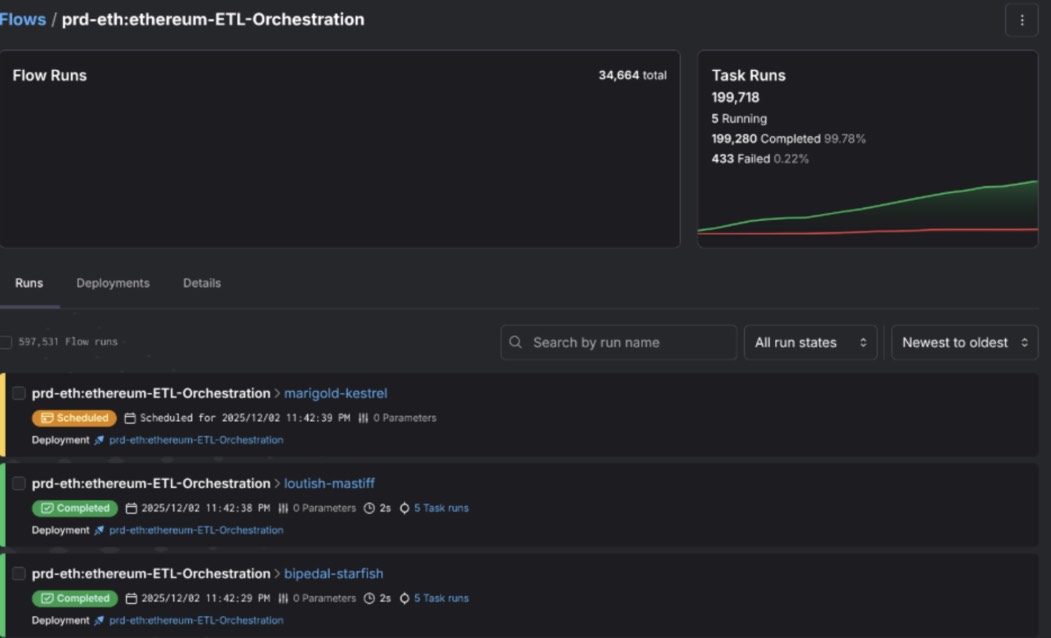This screenshot has height=638, width=1051.
Task: Click the 199,280 Completed statistic
Action: coord(788,139)
